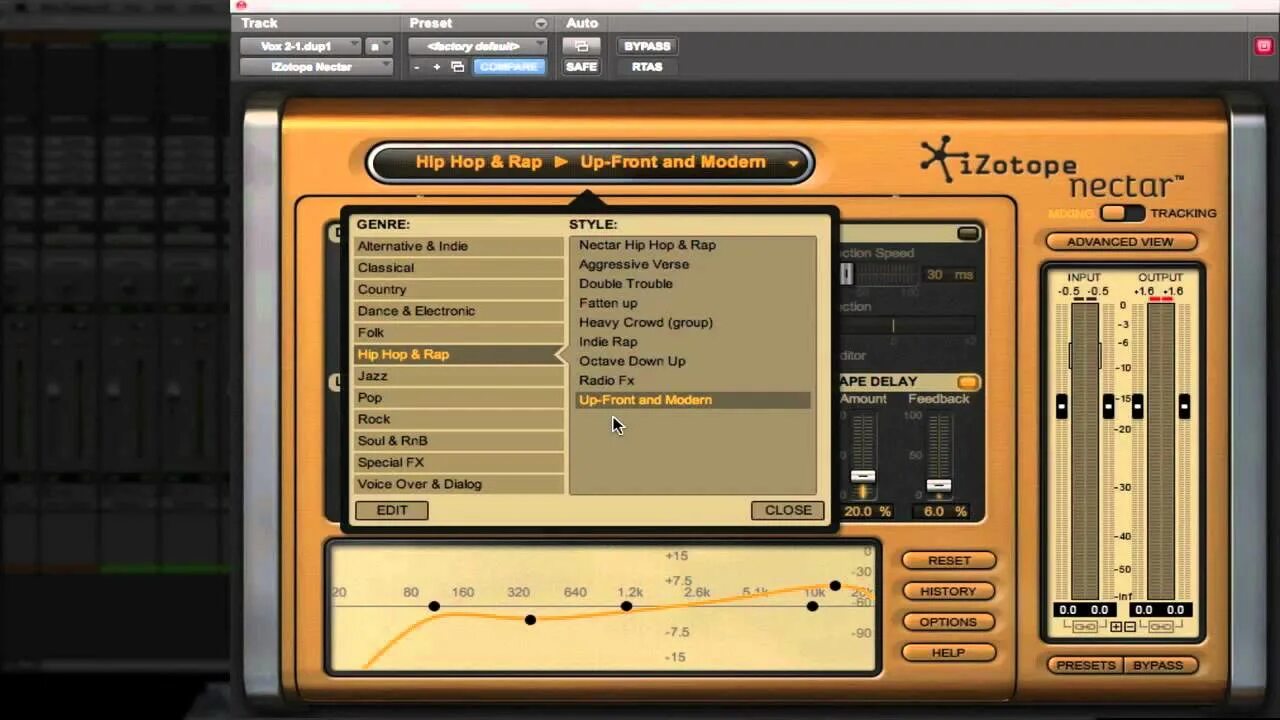Select the Alternative & Indie genre

click(x=459, y=246)
